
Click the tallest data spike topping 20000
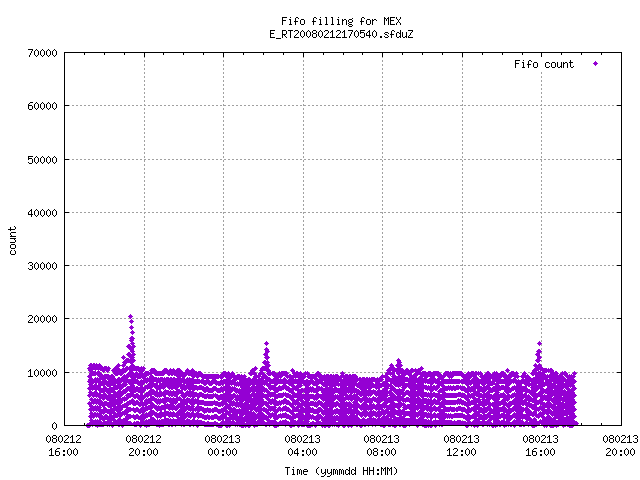point(131,317)
